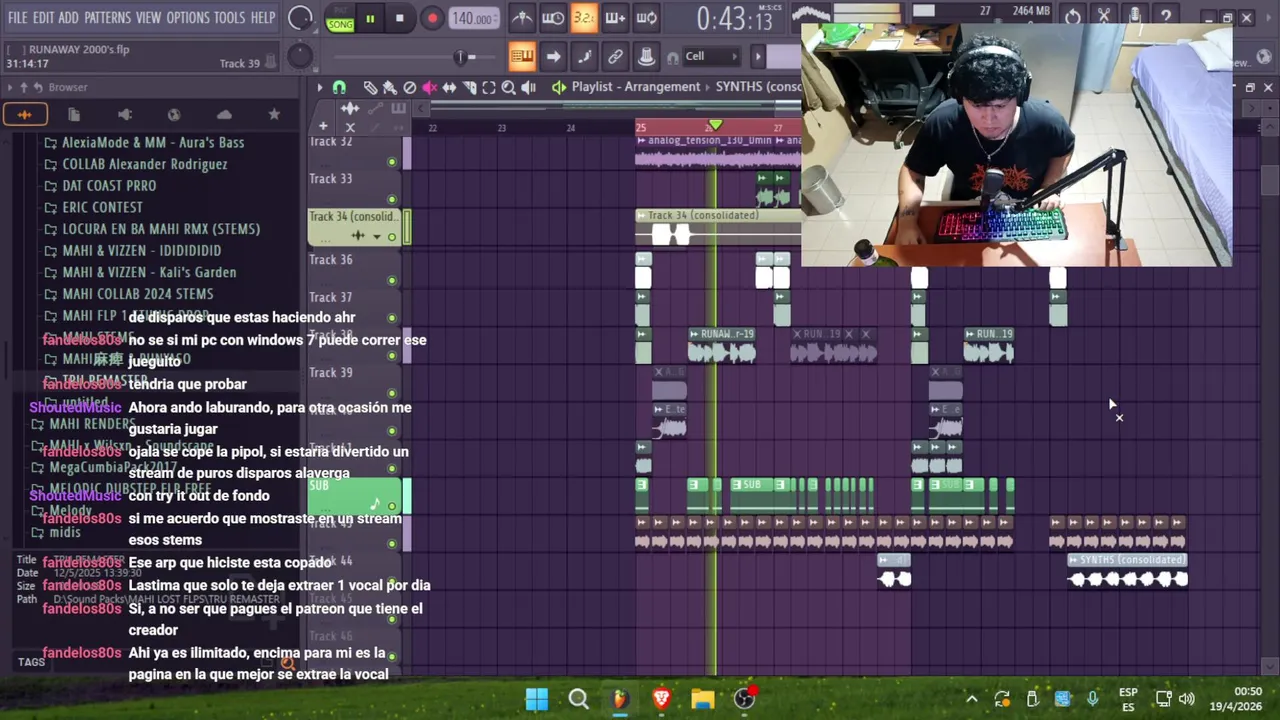Select the browser files tab icon
This screenshot has width=1280, height=720.
tap(74, 114)
